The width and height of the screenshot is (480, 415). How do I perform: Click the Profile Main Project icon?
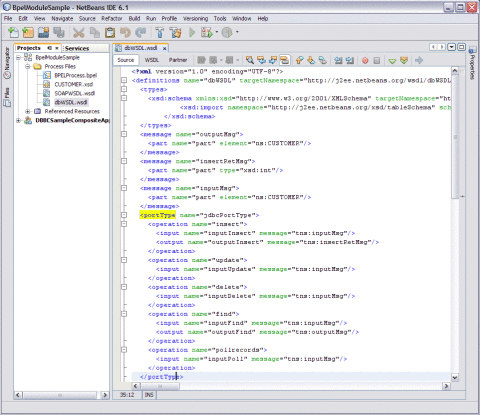(x=227, y=32)
